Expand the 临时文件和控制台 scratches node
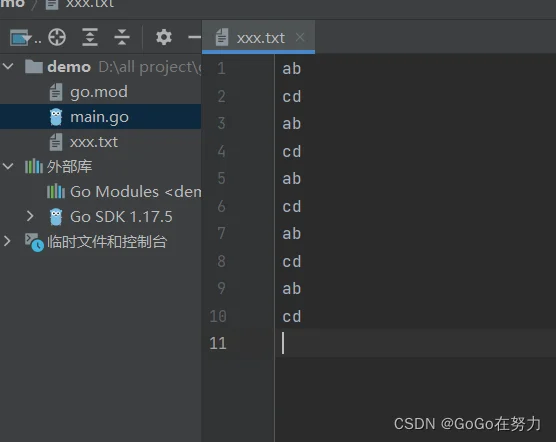556x442 pixels. click(7, 241)
